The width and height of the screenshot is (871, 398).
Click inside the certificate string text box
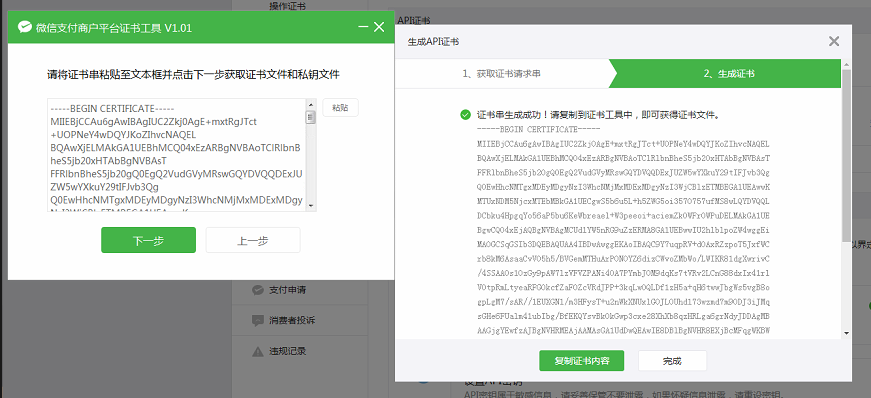(x=177, y=155)
